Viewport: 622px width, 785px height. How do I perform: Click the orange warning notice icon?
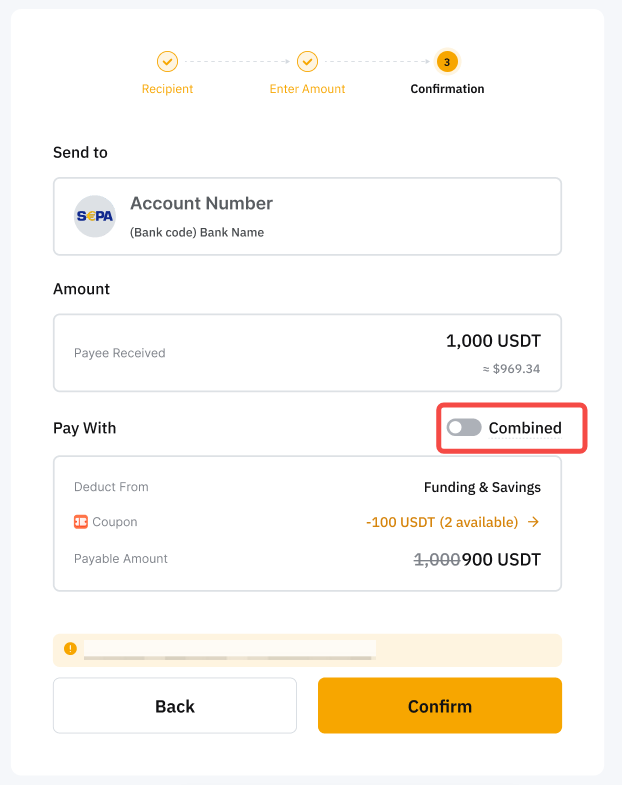coord(70,648)
